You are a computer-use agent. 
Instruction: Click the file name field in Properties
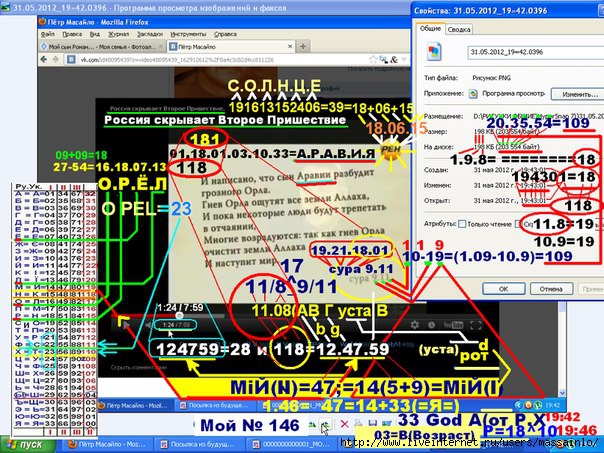tap(536, 52)
